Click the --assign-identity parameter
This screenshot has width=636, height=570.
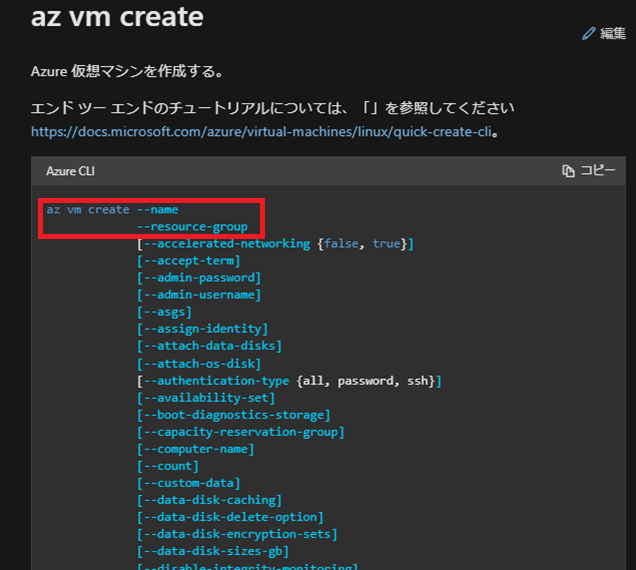coord(202,329)
